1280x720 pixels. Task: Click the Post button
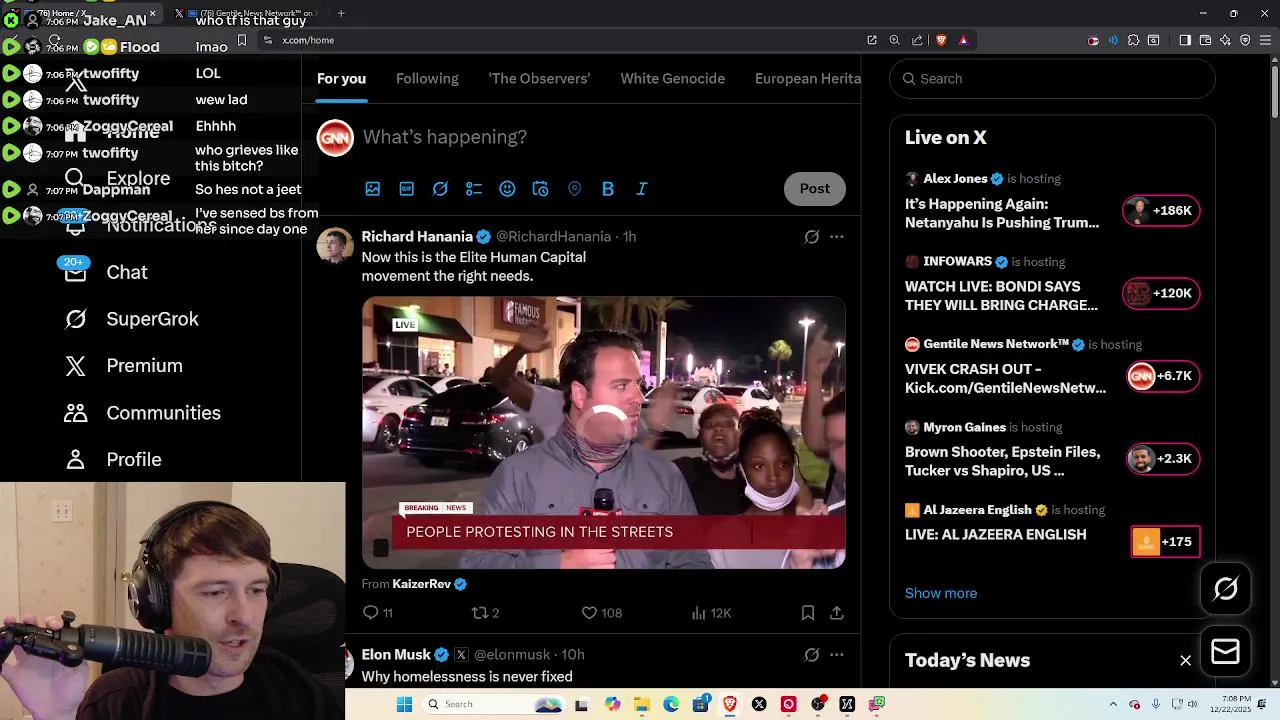pyautogui.click(x=814, y=188)
